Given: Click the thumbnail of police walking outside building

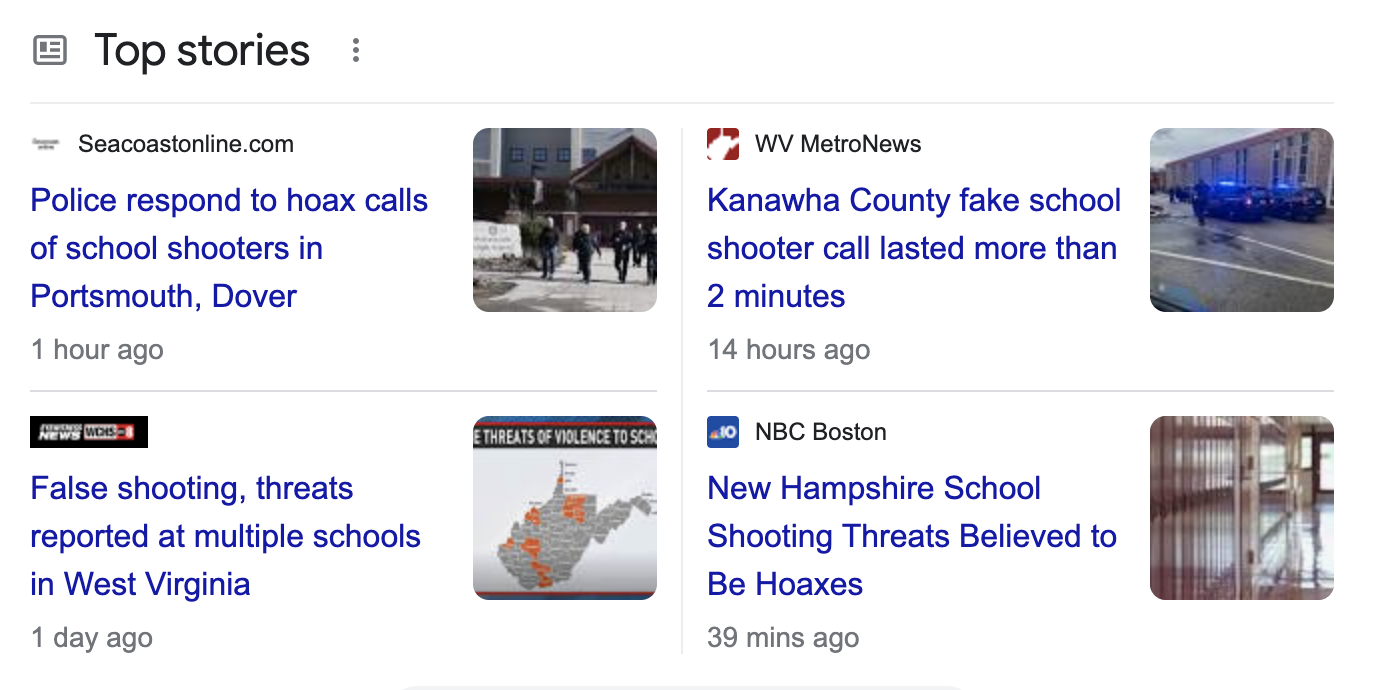Looking at the screenshot, I should pyautogui.click(x=565, y=220).
